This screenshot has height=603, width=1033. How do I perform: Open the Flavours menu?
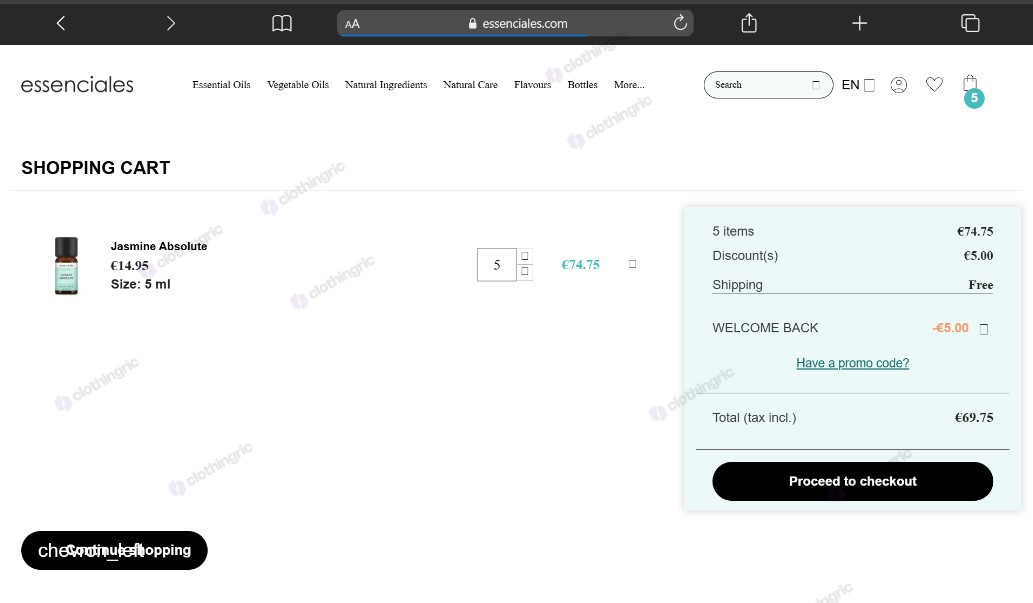pyautogui.click(x=532, y=84)
